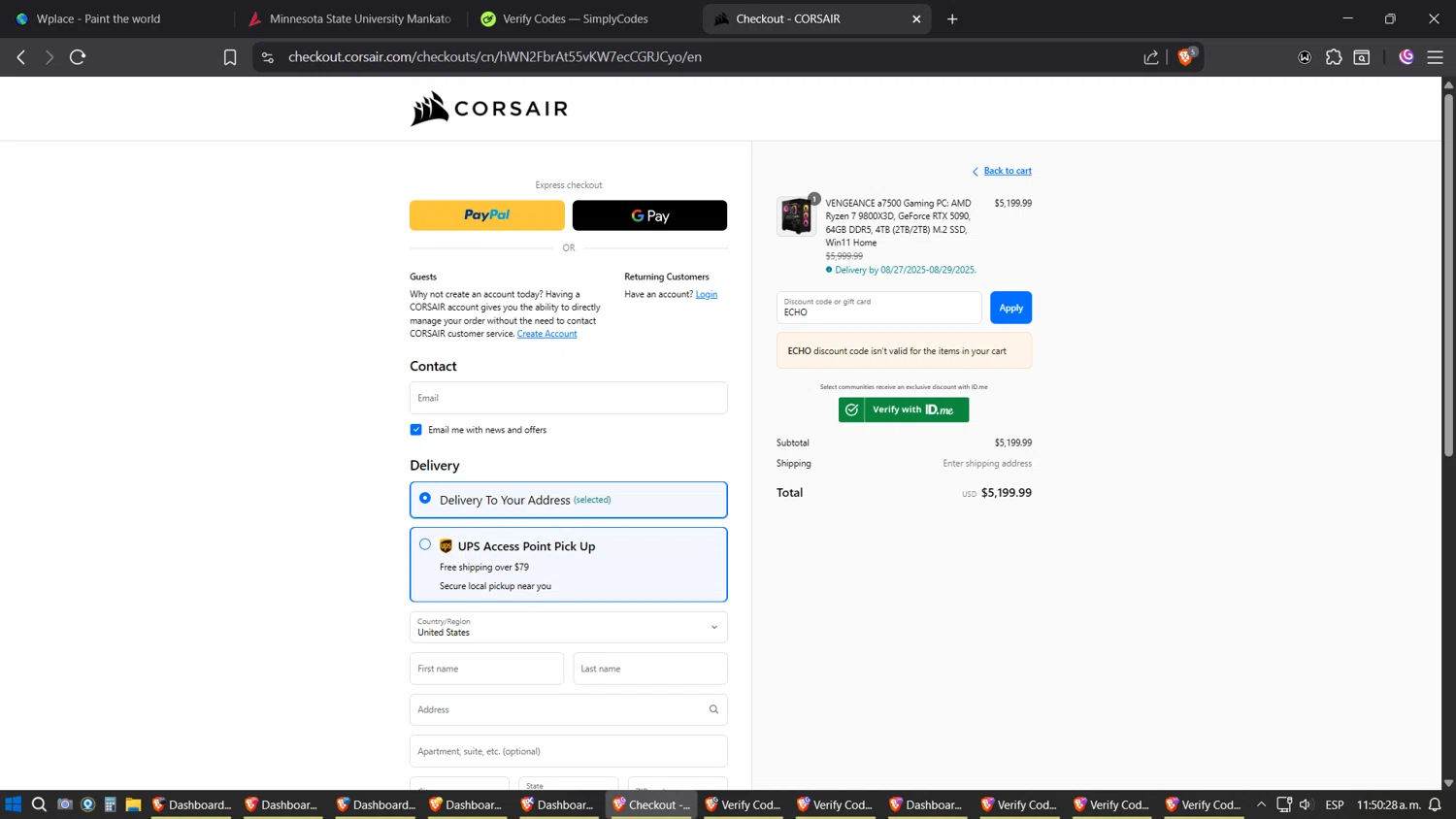Screen dimensions: 1456x819
Task: Pay with the G Pay express button
Action: pos(649,215)
